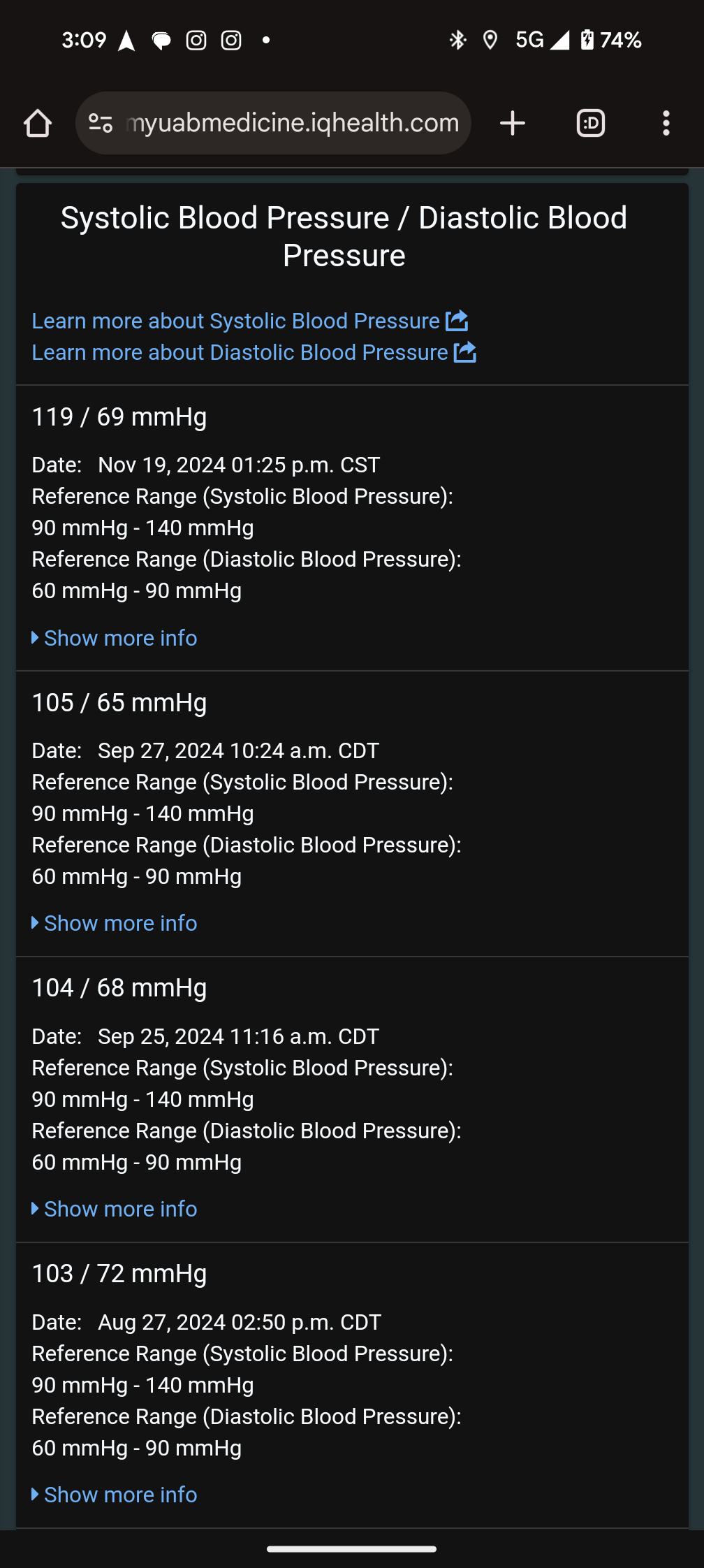Tap the gesture navigation handle bar

pos(352,1549)
